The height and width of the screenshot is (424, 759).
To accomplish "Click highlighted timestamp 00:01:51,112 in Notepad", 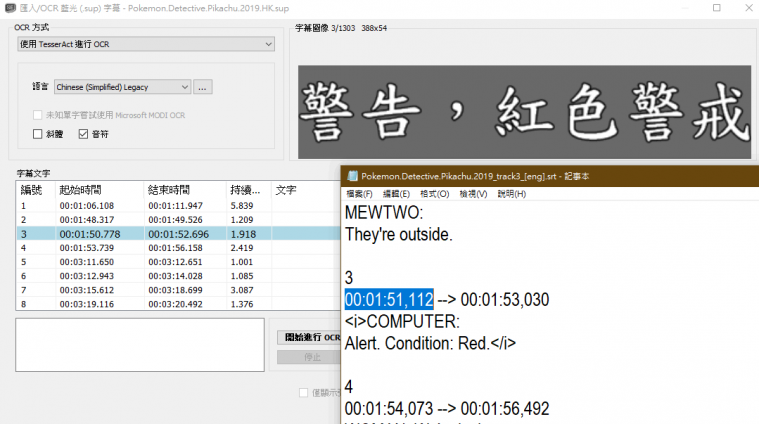I will pyautogui.click(x=389, y=300).
